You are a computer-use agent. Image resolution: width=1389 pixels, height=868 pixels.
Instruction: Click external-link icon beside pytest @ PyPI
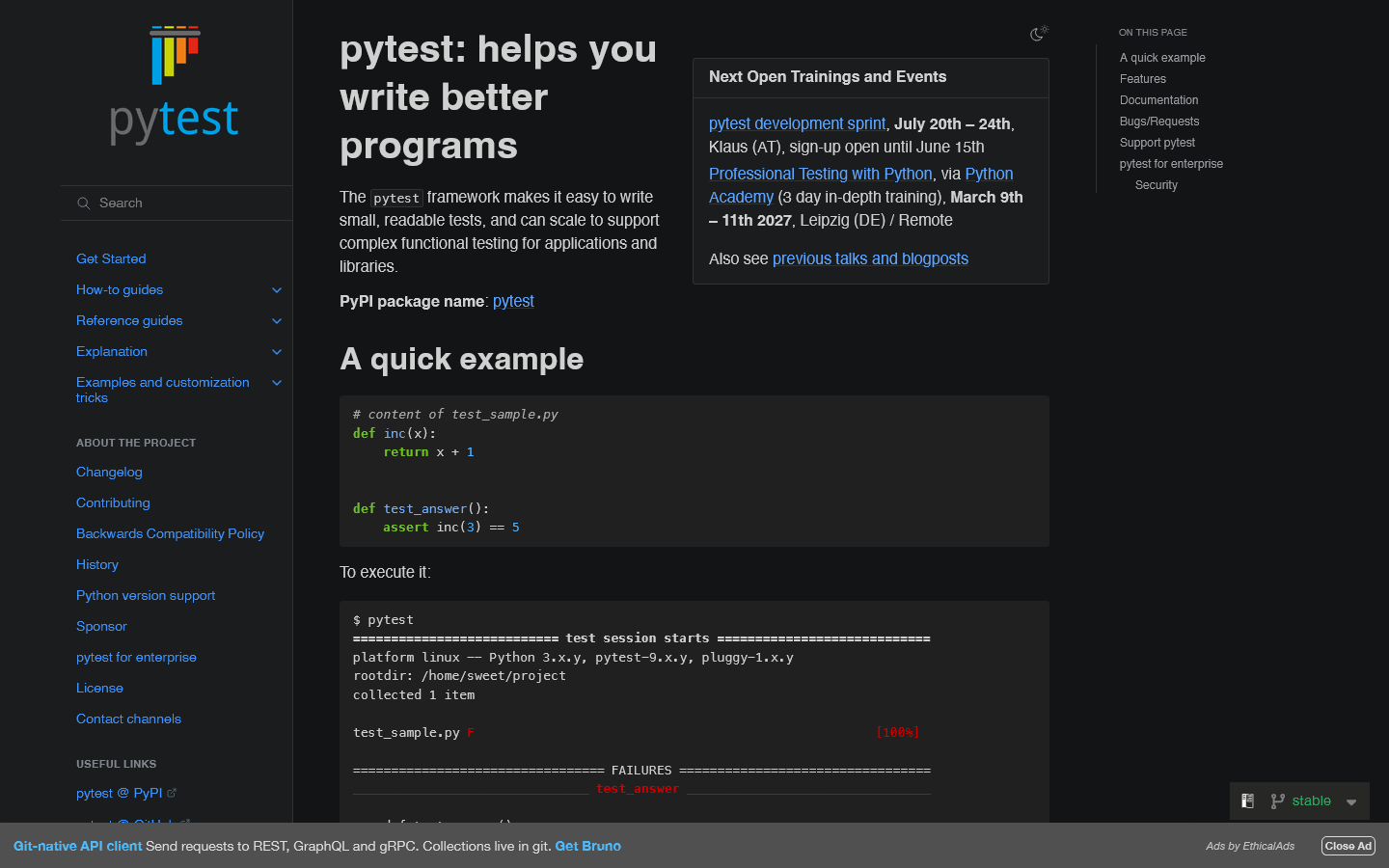172,793
